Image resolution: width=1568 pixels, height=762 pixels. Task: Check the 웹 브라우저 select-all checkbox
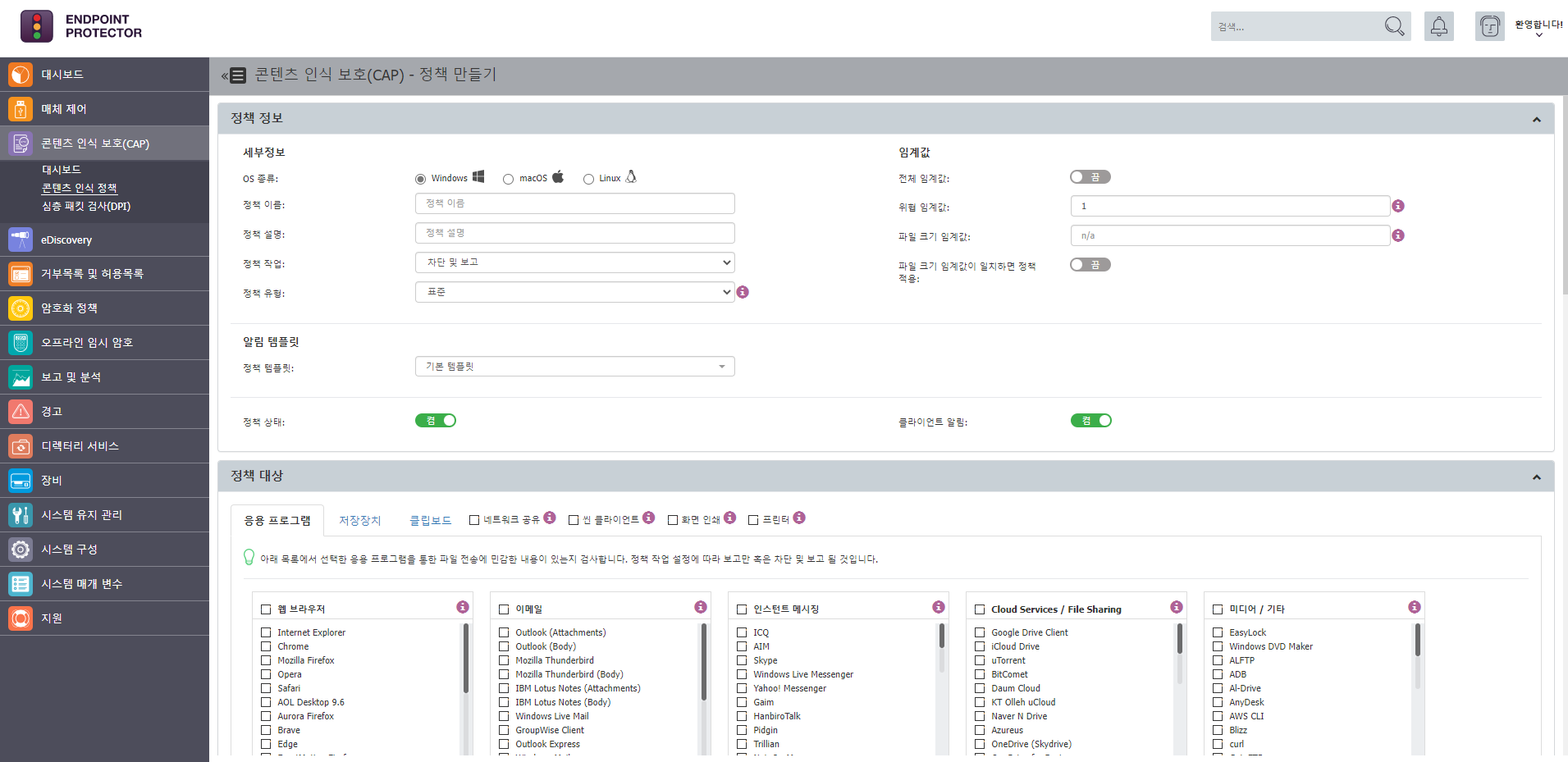coord(266,609)
